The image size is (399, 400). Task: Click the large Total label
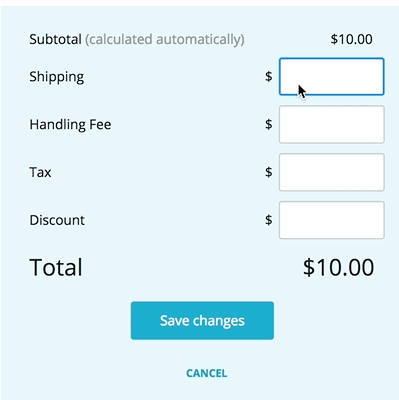coord(56,267)
